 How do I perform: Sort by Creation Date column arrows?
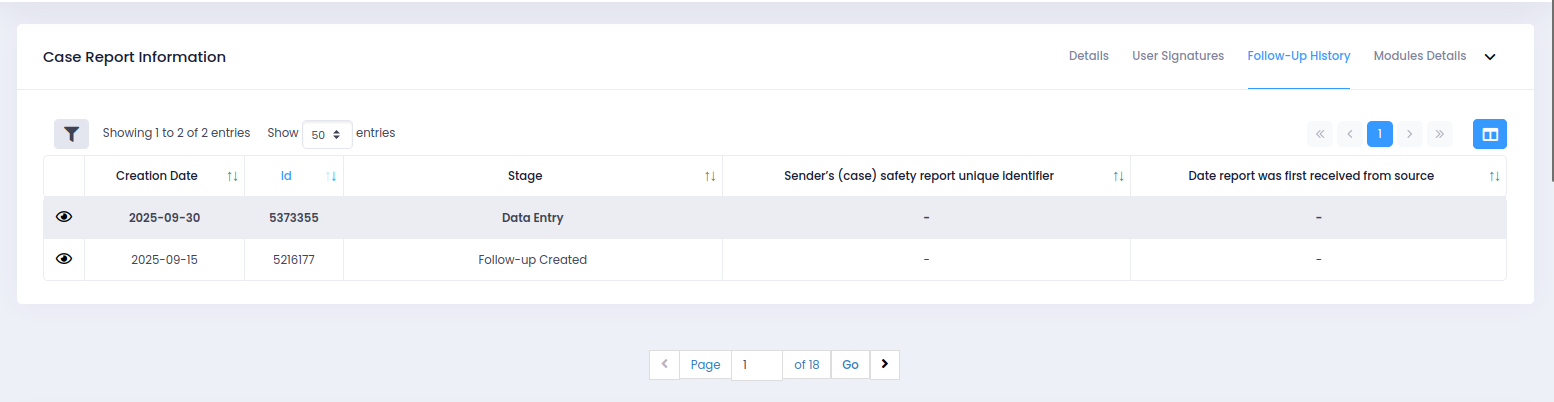232,176
